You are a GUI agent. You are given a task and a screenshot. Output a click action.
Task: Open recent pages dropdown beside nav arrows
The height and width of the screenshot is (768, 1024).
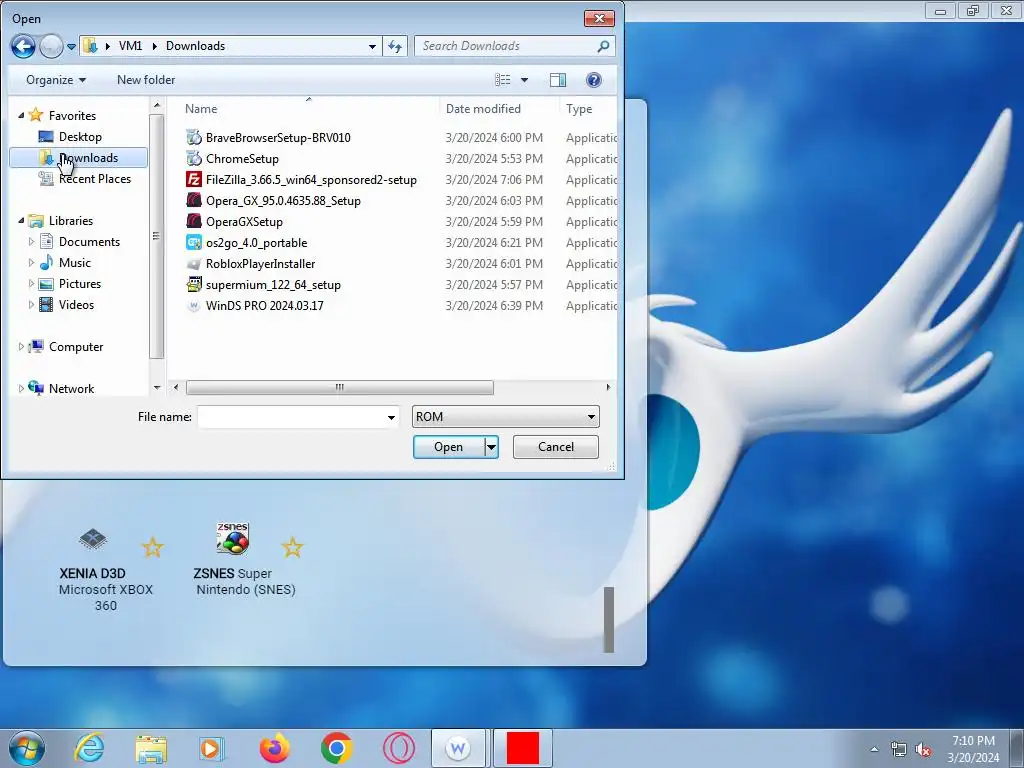(71, 46)
